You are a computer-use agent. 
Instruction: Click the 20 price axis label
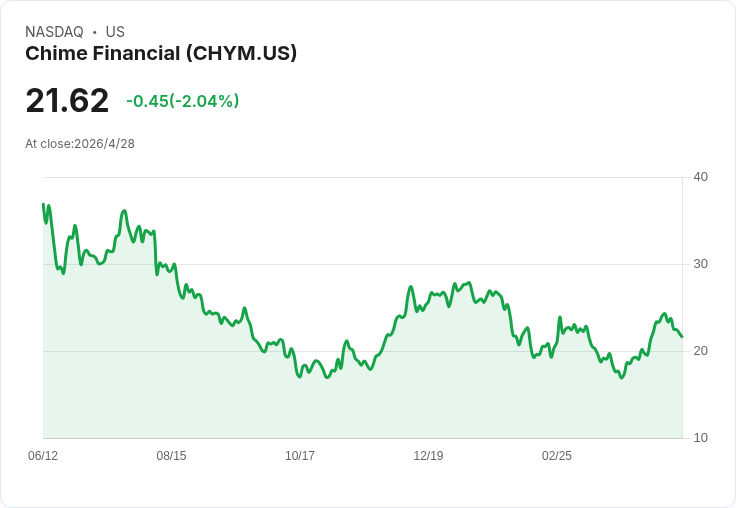(700, 351)
